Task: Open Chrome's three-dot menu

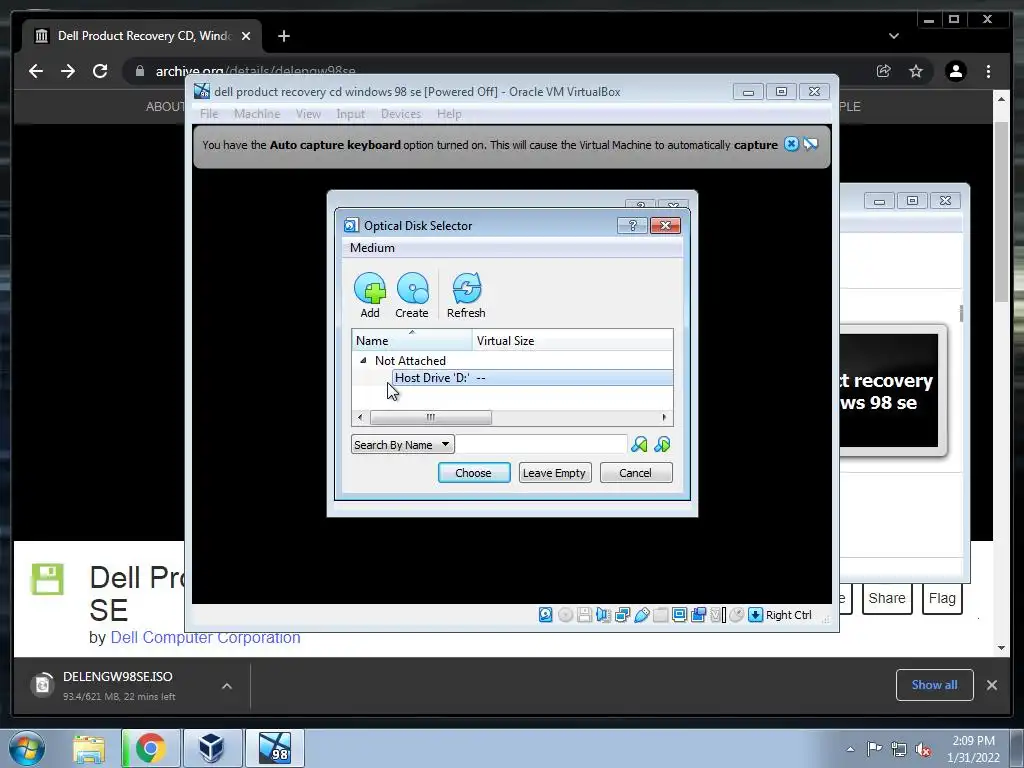Action: [x=988, y=71]
